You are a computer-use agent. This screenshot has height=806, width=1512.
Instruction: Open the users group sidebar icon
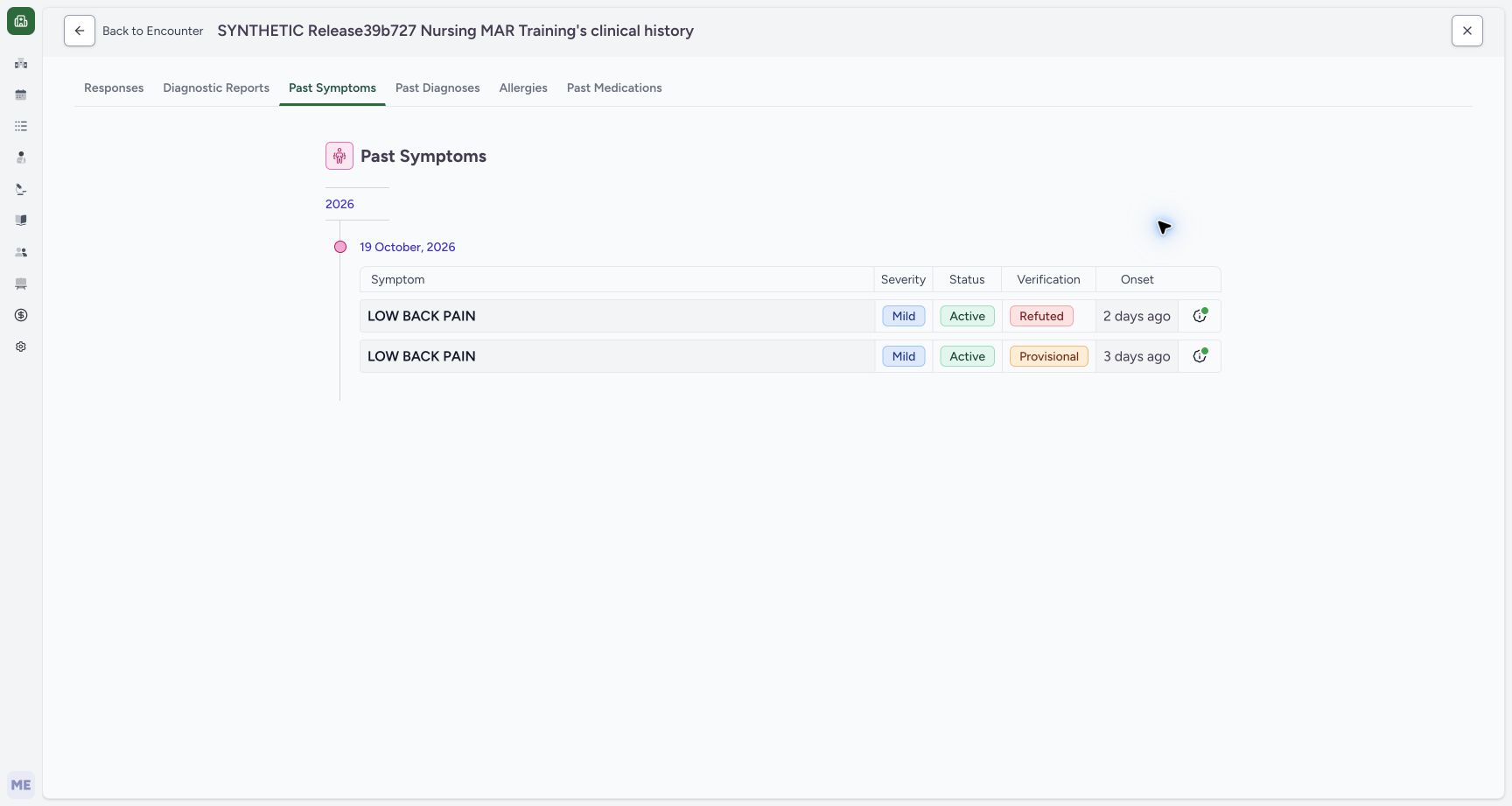coord(21,252)
